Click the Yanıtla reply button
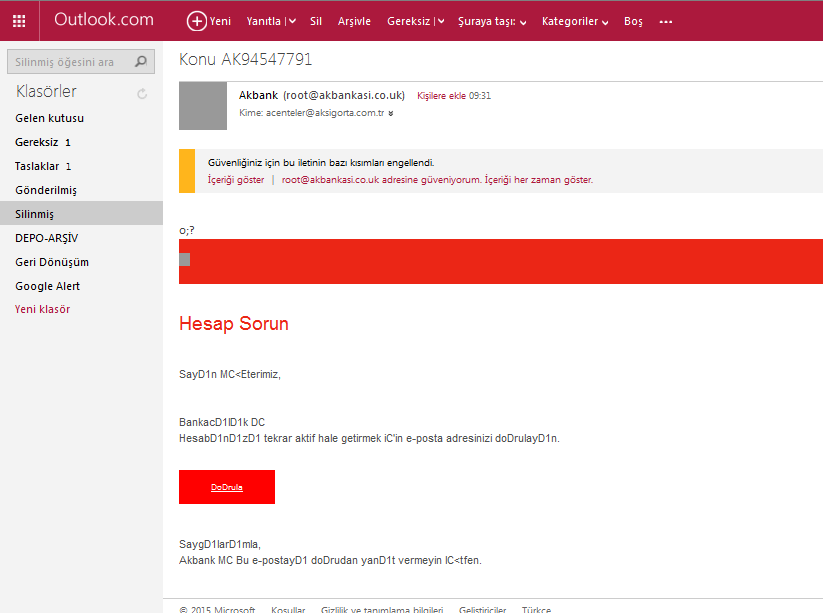The height and width of the screenshot is (613, 823). (x=263, y=22)
